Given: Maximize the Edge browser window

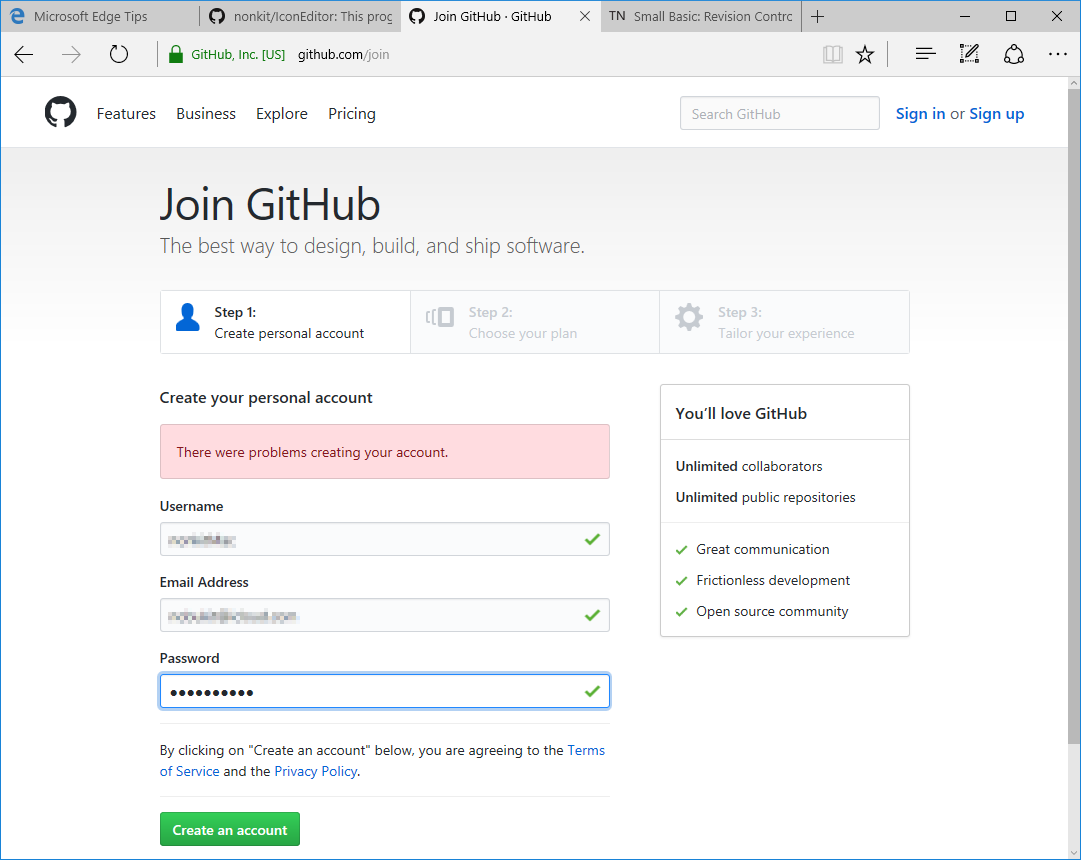Looking at the screenshot, I should point(1011,17).
